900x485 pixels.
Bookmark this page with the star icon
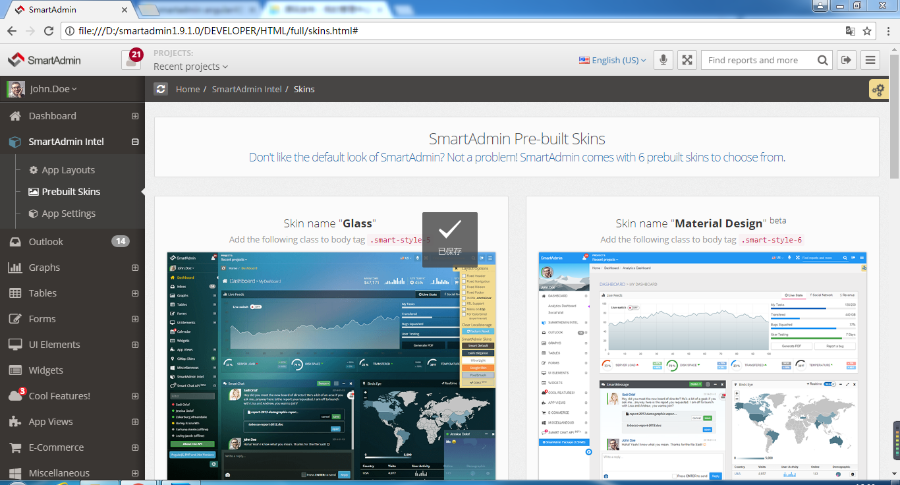pos(867,31)
